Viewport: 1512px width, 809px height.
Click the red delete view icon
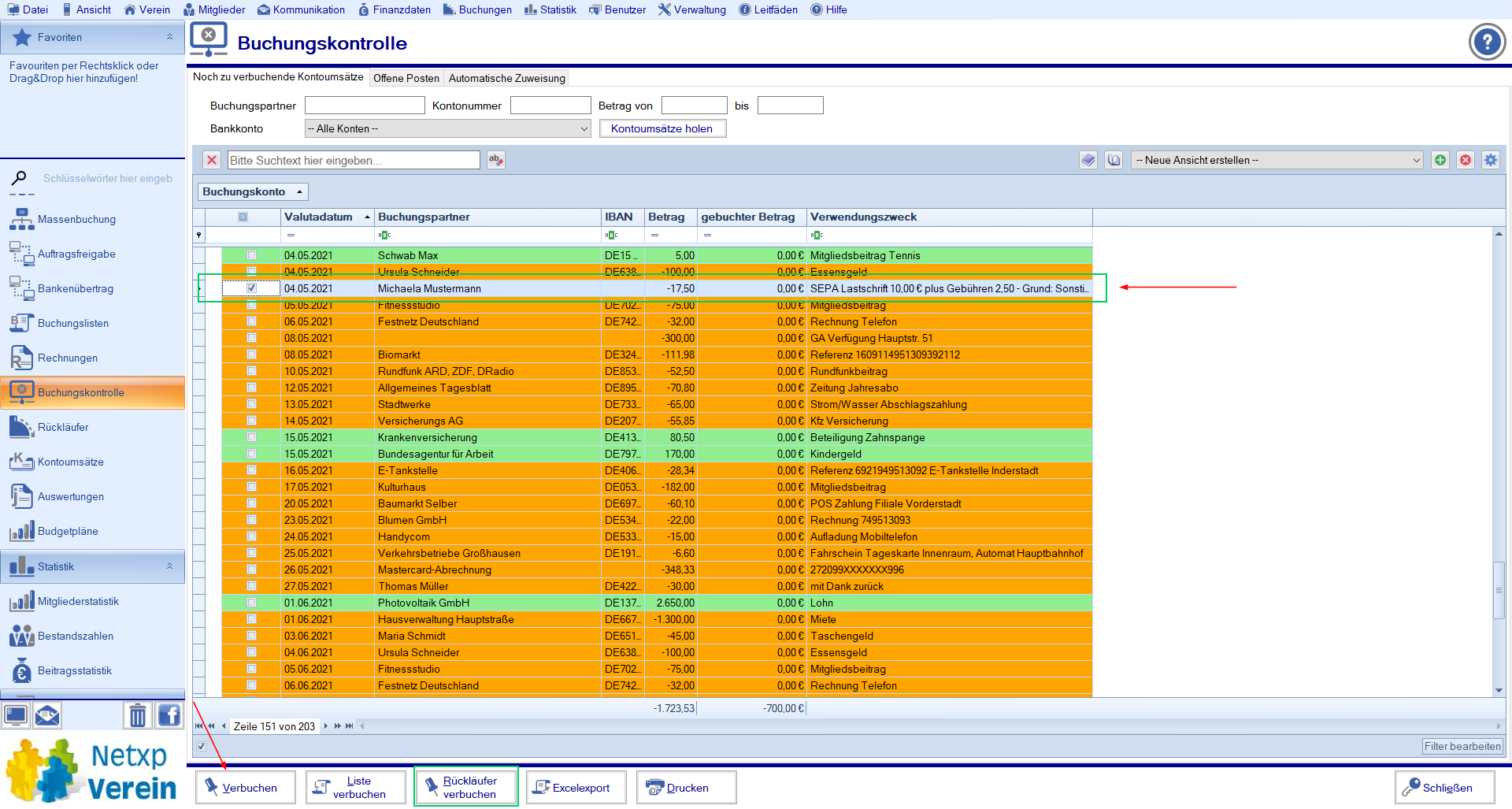1466,160
